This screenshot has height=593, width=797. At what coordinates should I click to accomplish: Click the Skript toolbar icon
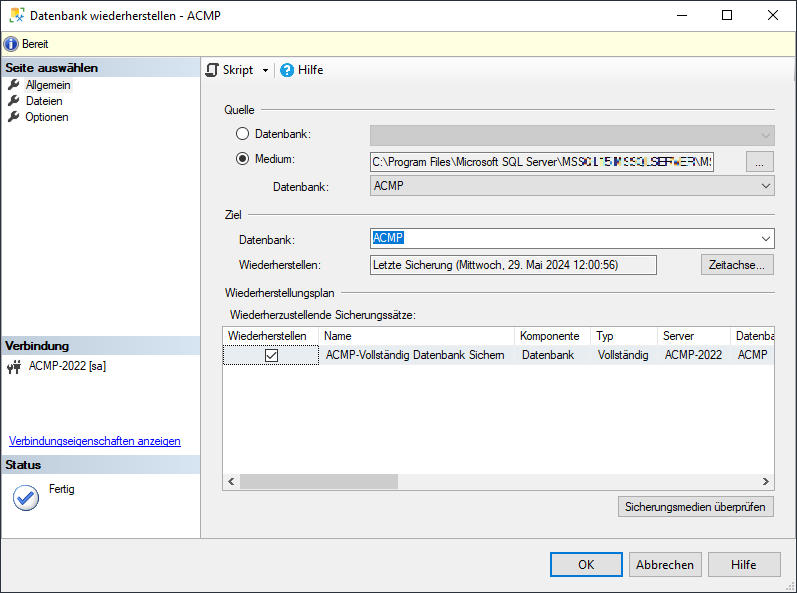212,70
